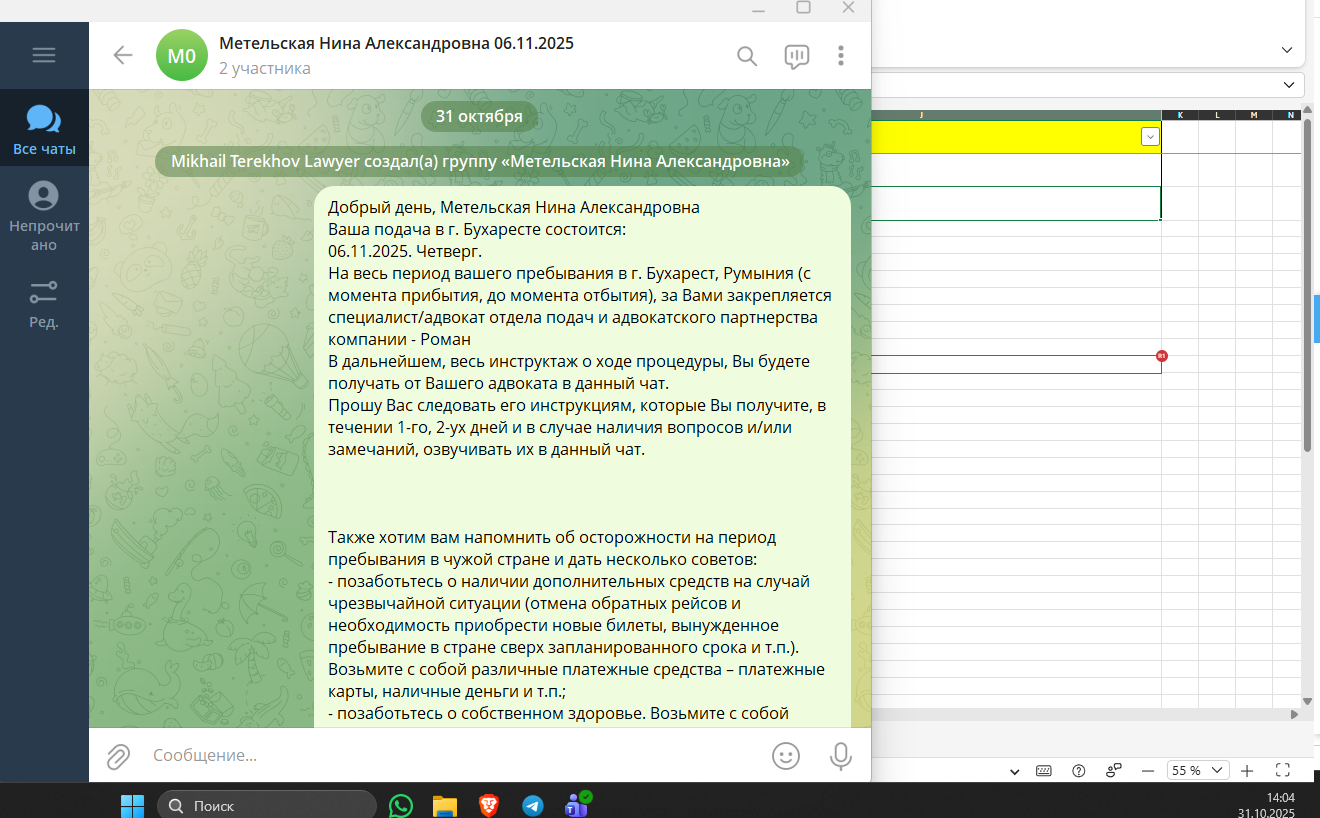Image resolution: width=1320 pixels, height=818 pixels.
Task: Open File Explorer from the taskbar
Action: 445,805
